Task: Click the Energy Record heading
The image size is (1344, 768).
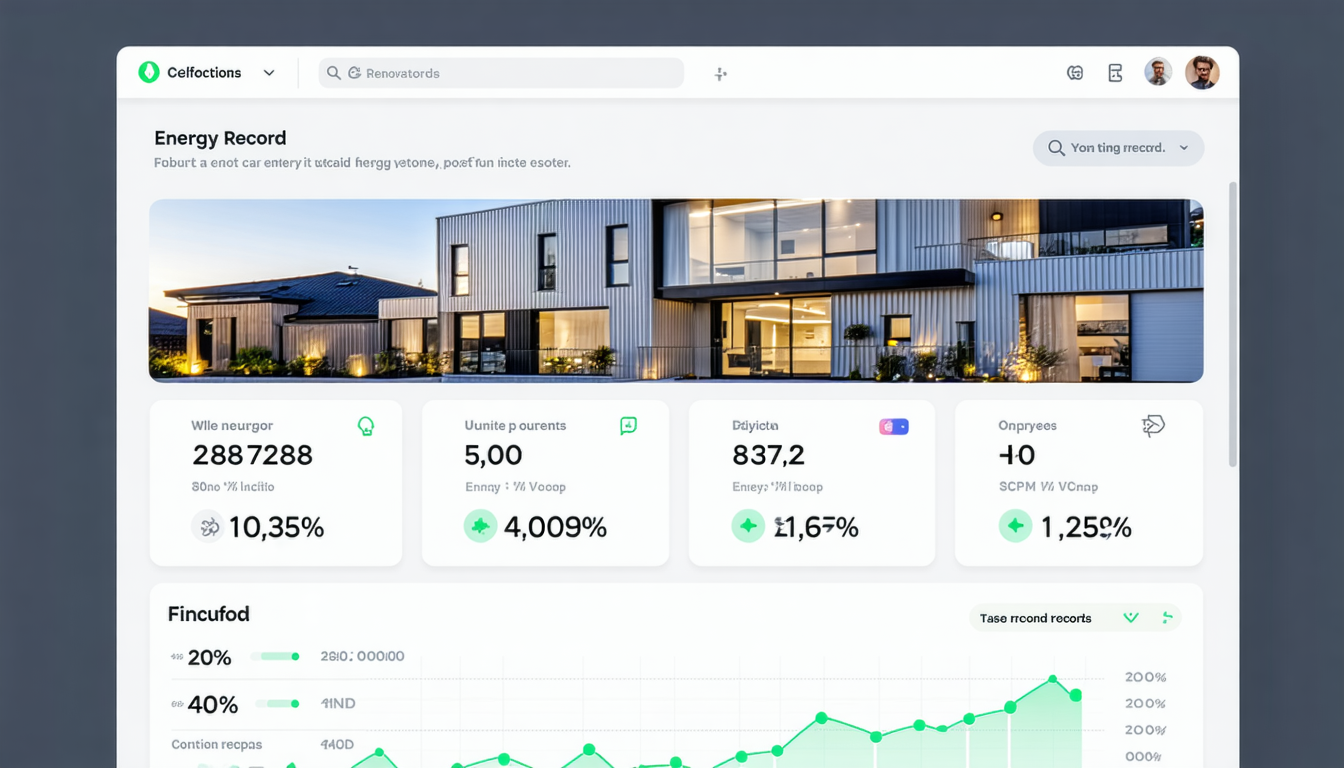Action: pos(220,138)
